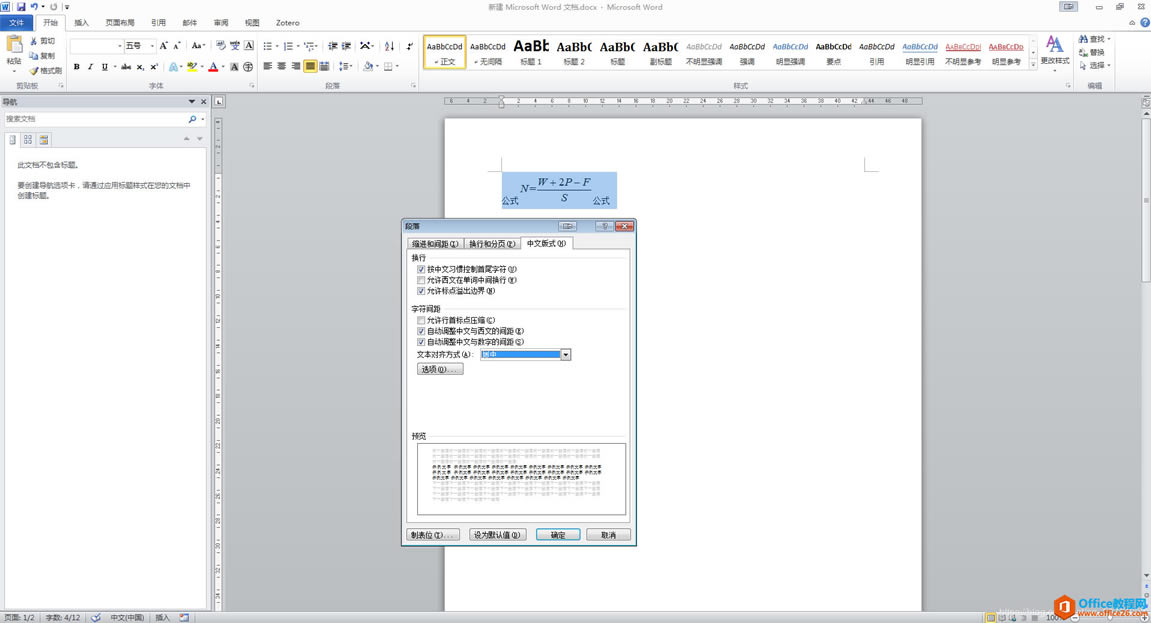Click the Italic formatting icon
This screenshot has width=1151, height=623.
(x=91, y=67)
